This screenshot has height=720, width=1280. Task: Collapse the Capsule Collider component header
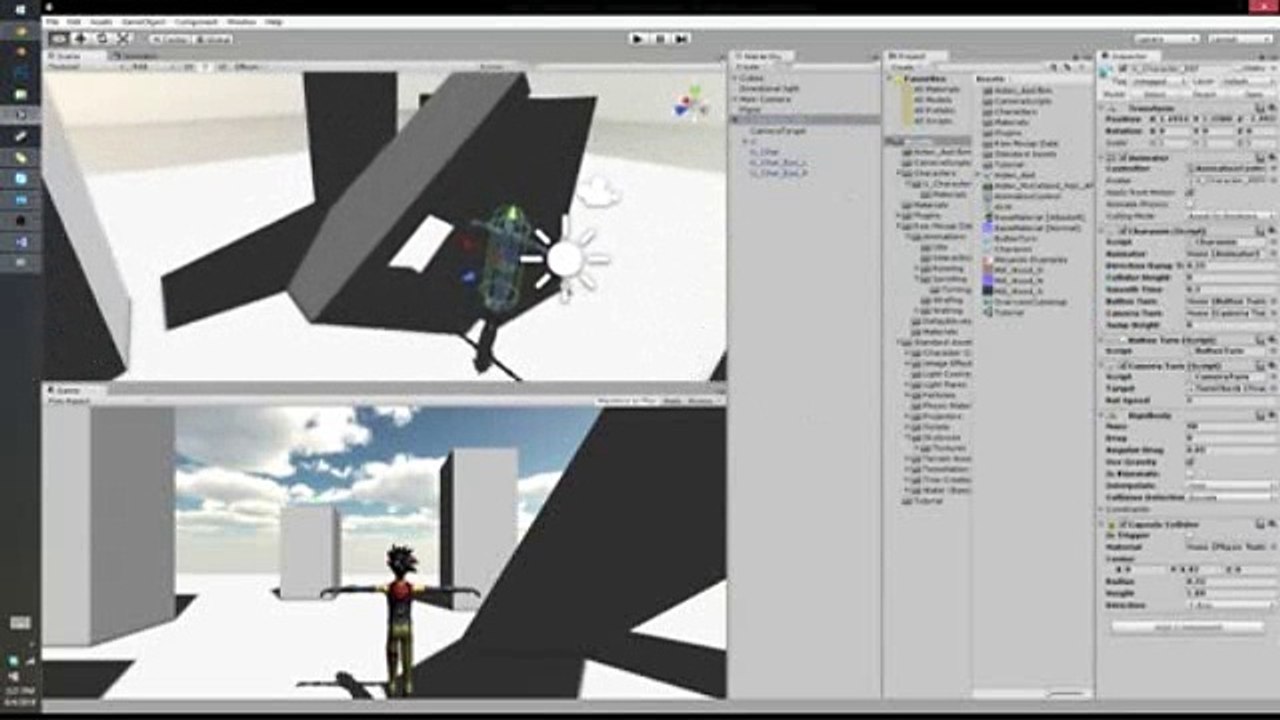1188,524
